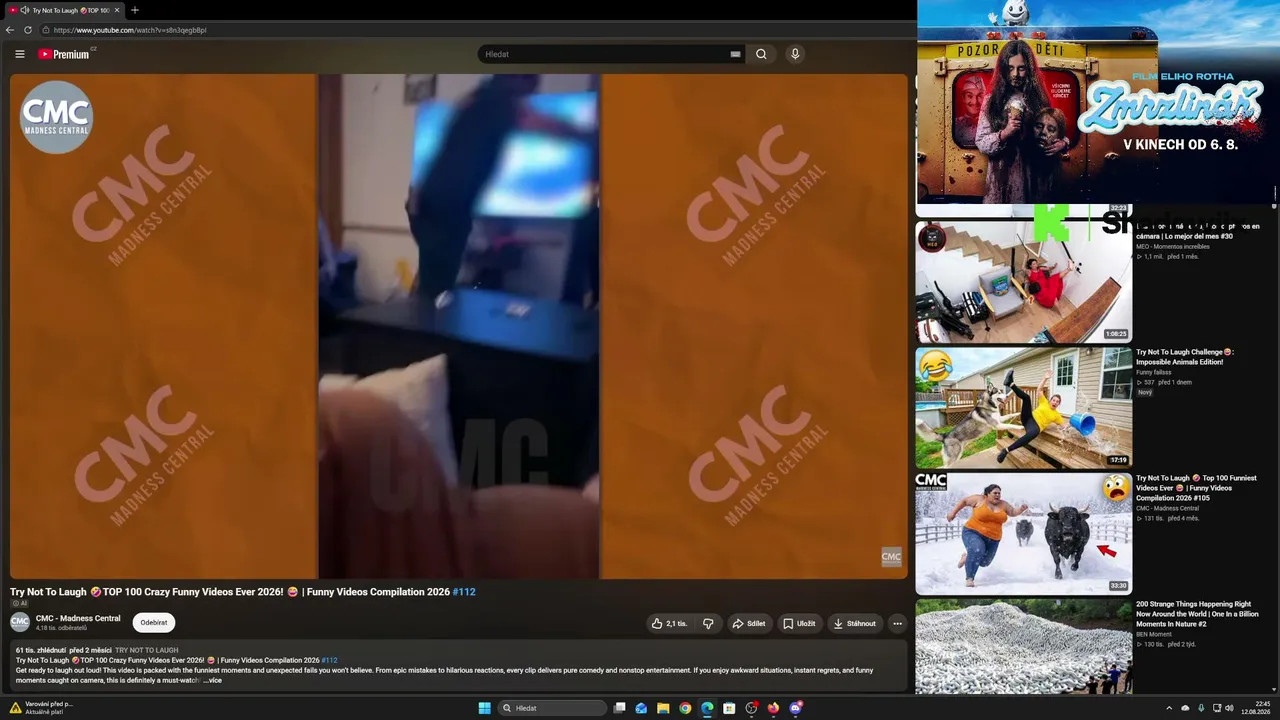
Task: Click the taskbar Hledat search box
Action: click(553, 708)
